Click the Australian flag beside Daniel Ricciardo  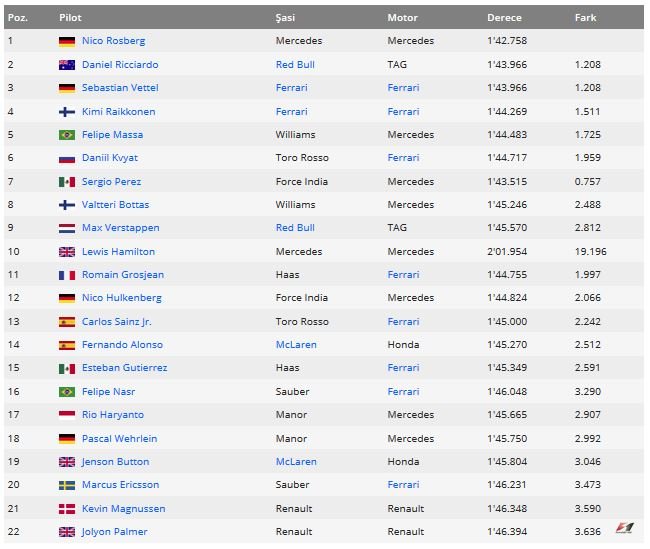point(67,65)
